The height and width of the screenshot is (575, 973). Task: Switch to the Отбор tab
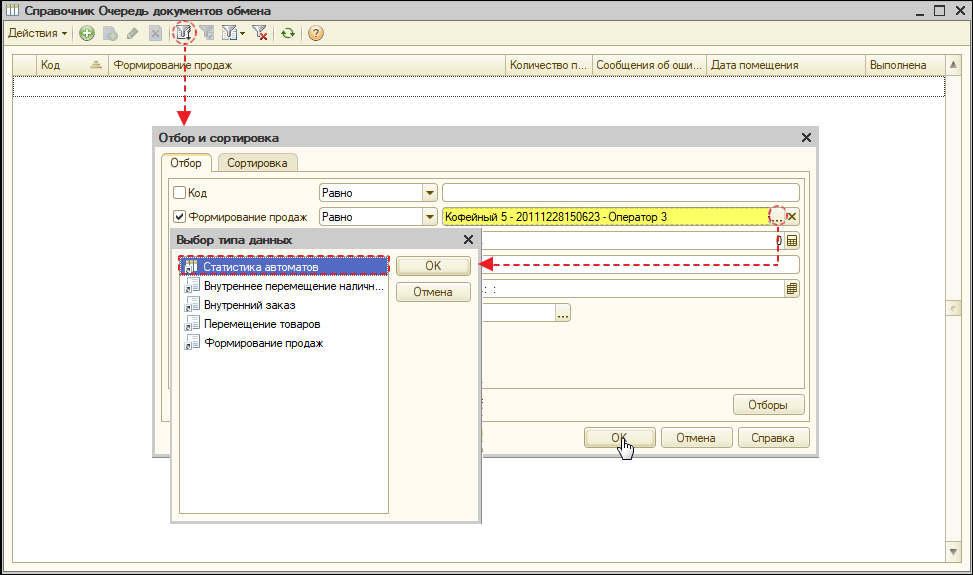tap(186, 163)
